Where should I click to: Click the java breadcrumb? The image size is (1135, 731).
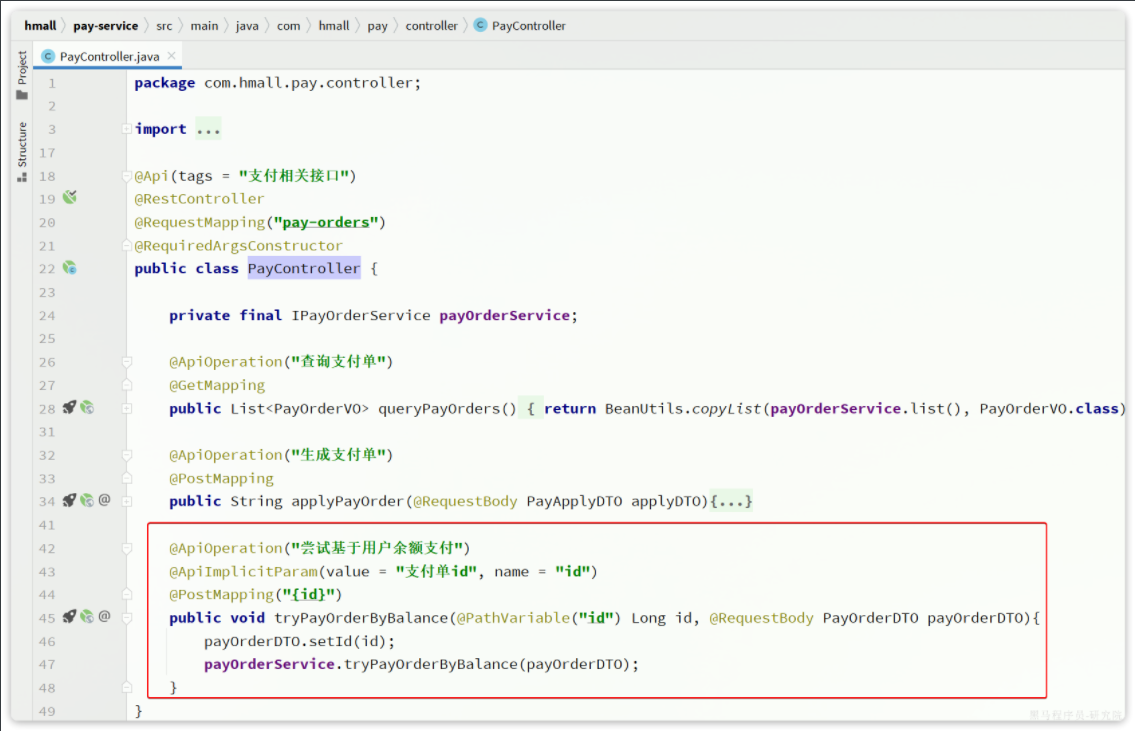(x=247, y=25)
